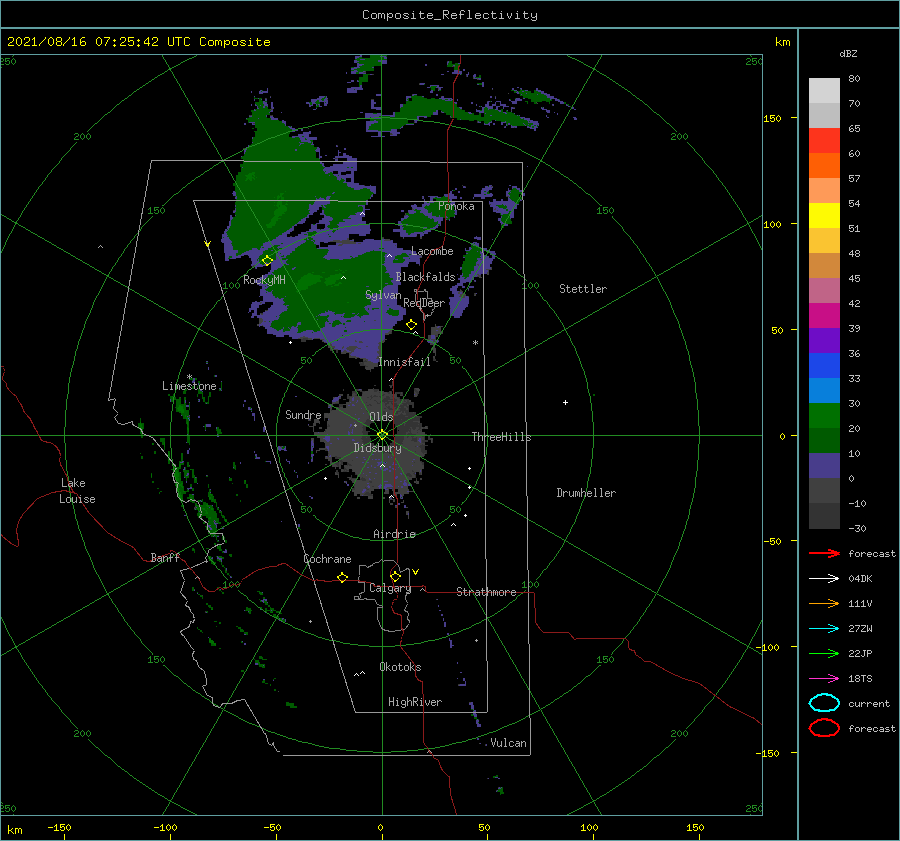This screenshot has height=841, width=900.
Task: Click the Limestone label
Action: click(189, 386)
